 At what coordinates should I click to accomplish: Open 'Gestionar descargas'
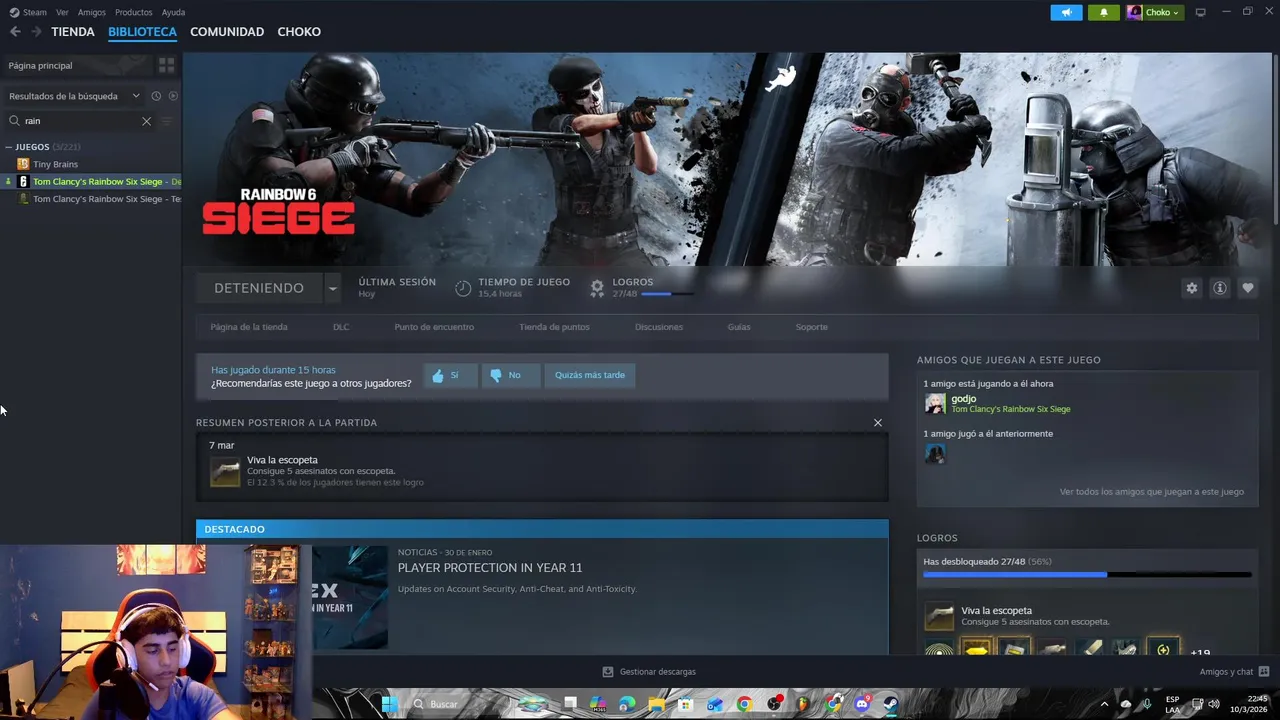point(649,672)
